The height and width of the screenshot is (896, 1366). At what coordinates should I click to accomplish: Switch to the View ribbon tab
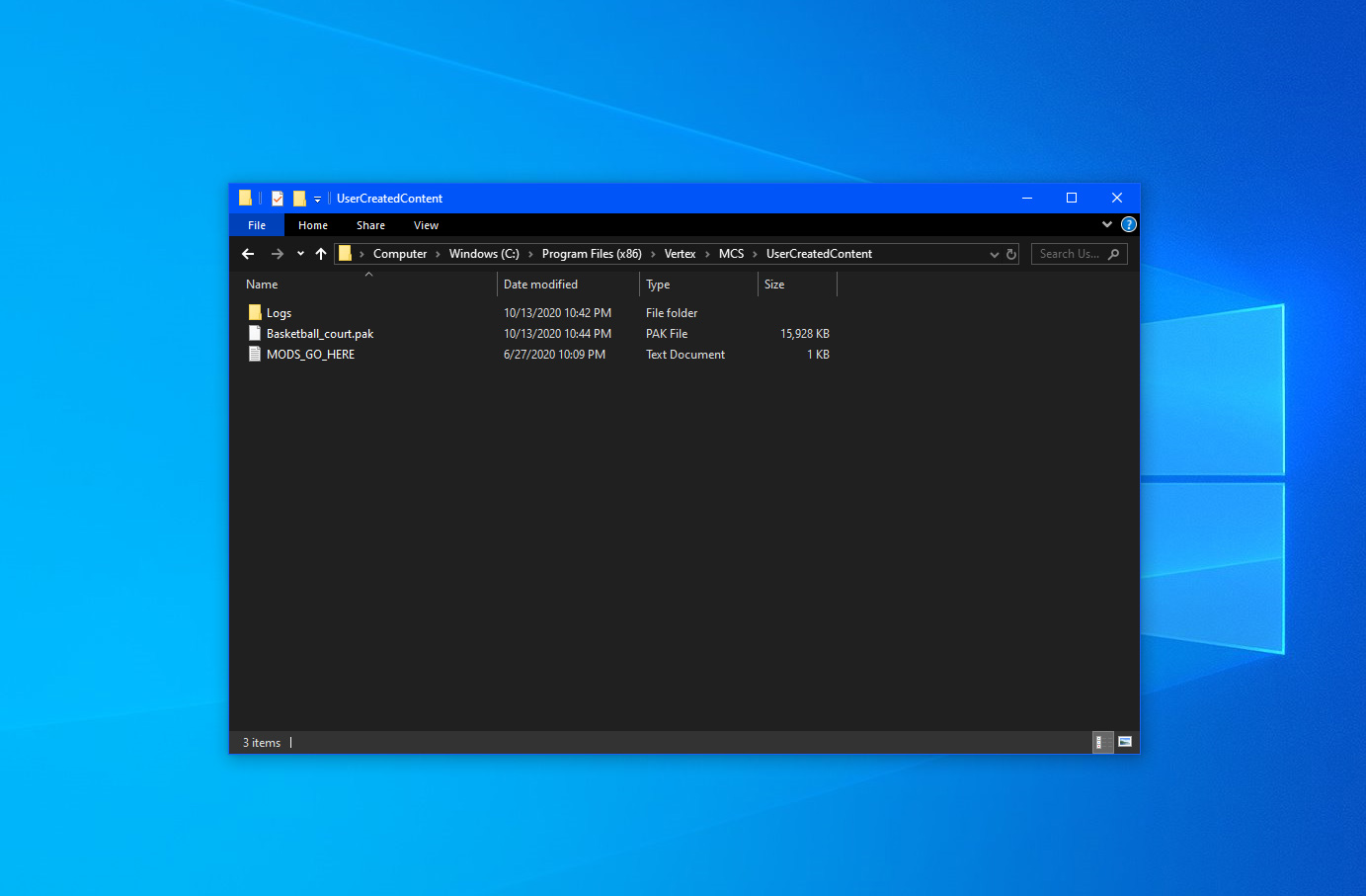426,225
